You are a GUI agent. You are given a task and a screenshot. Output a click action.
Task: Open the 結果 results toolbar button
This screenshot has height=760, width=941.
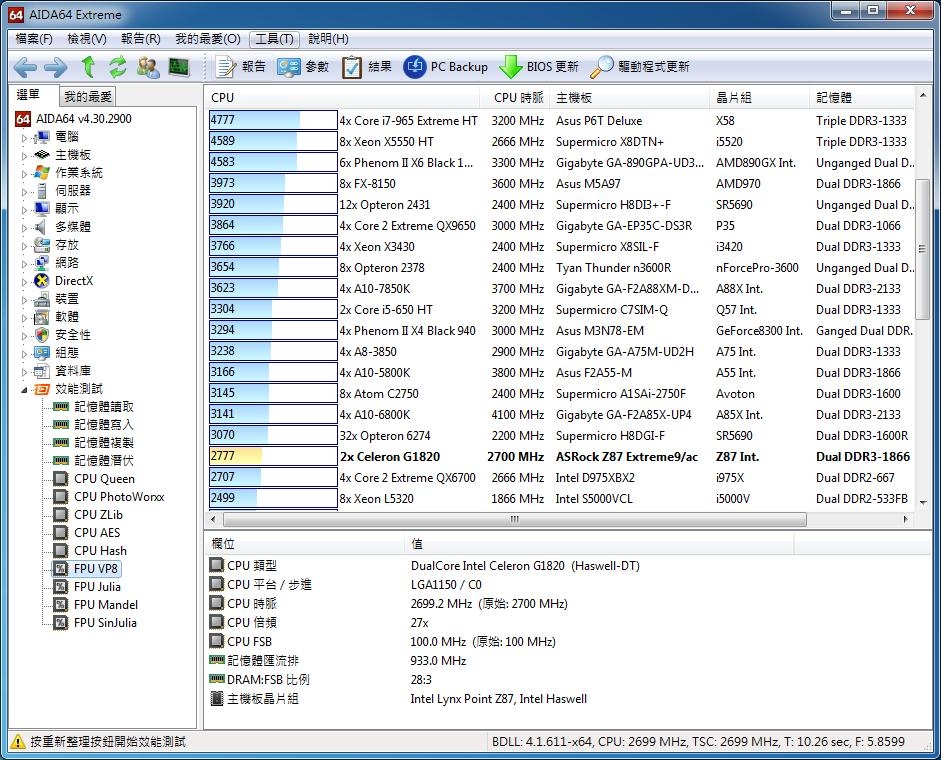(367, 67)
